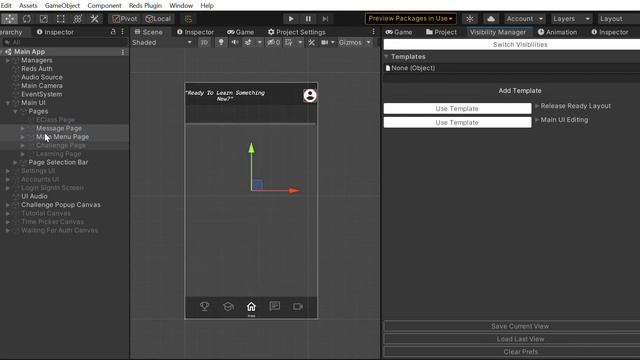Click the home icon in scene preview
640x360 pixels.
[251, 307]
